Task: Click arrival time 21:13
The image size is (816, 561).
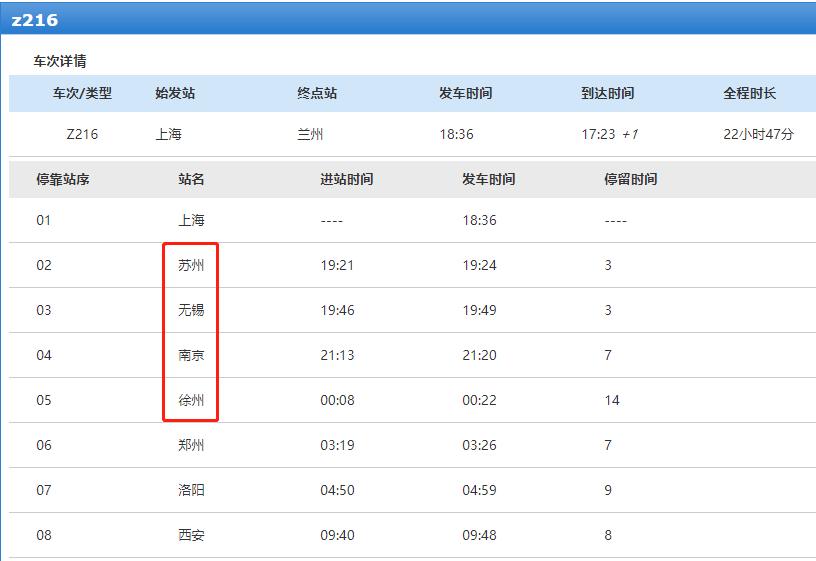Action: [337, 355]
